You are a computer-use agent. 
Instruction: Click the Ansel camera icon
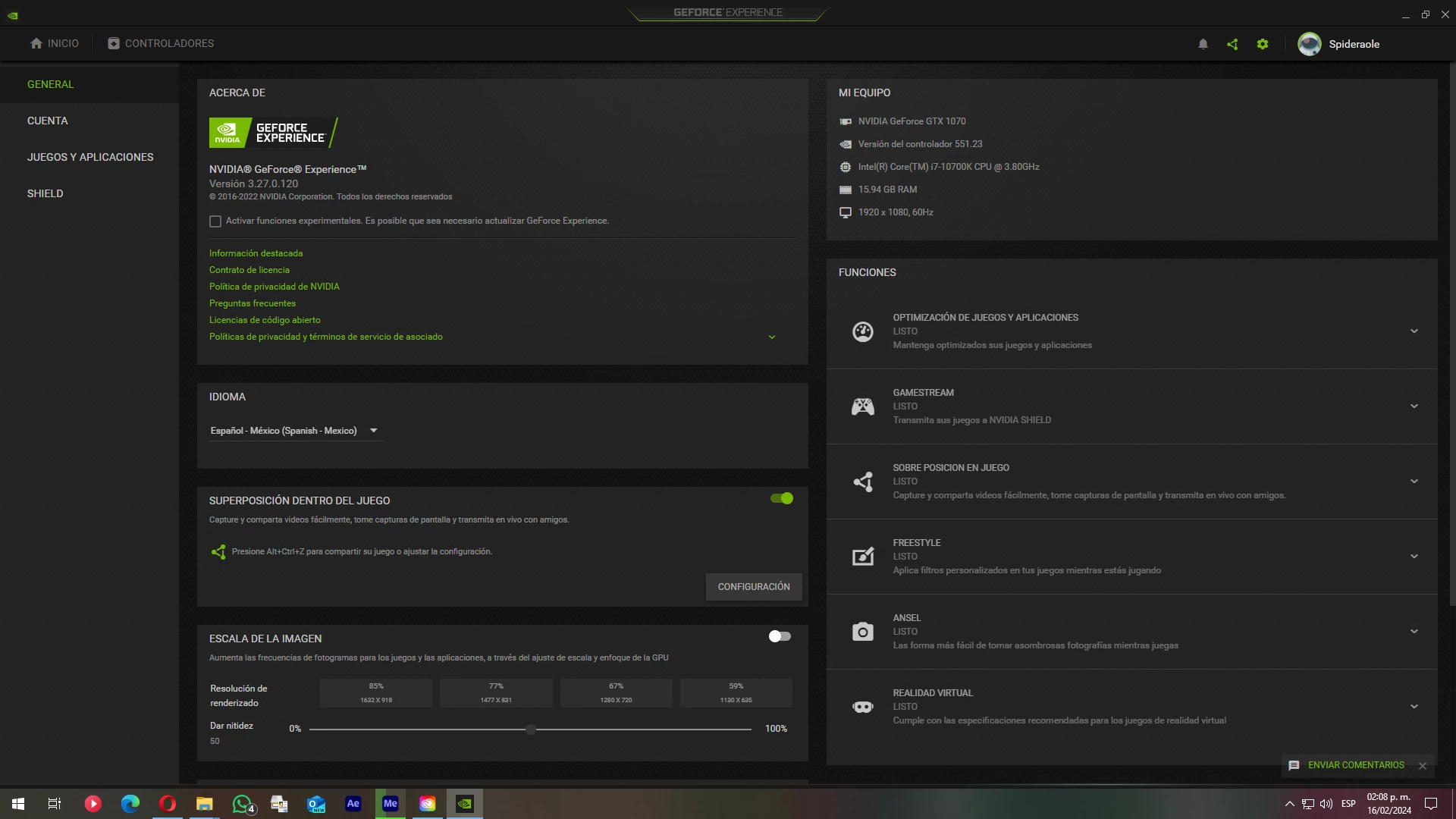(862, 632)
